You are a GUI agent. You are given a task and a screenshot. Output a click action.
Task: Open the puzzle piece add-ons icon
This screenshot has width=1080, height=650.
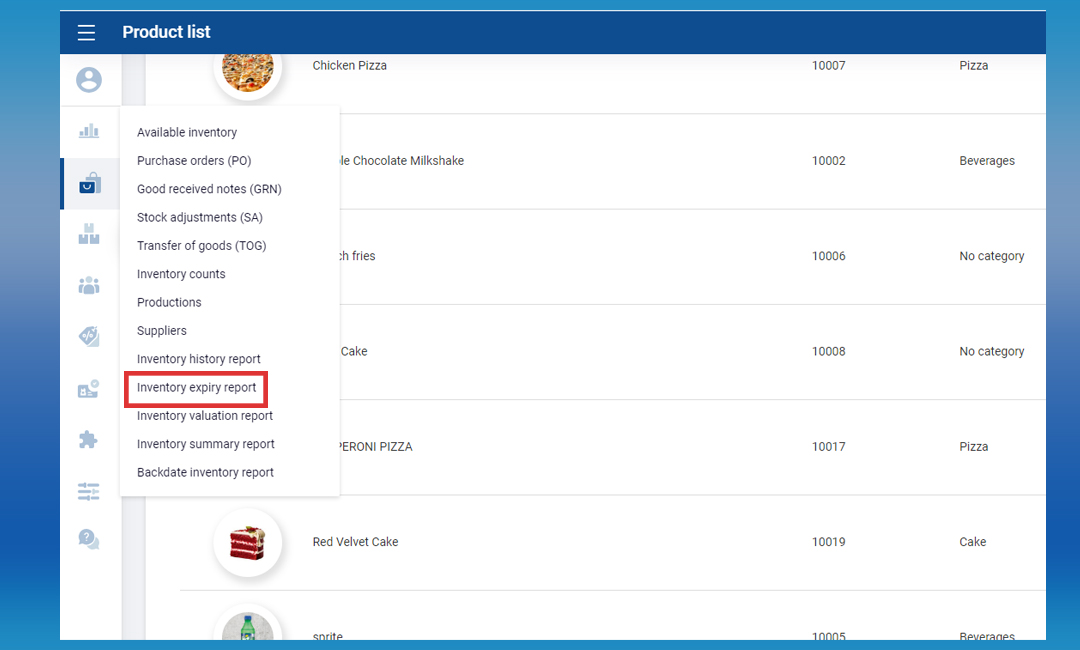click(x=89, y=439)
